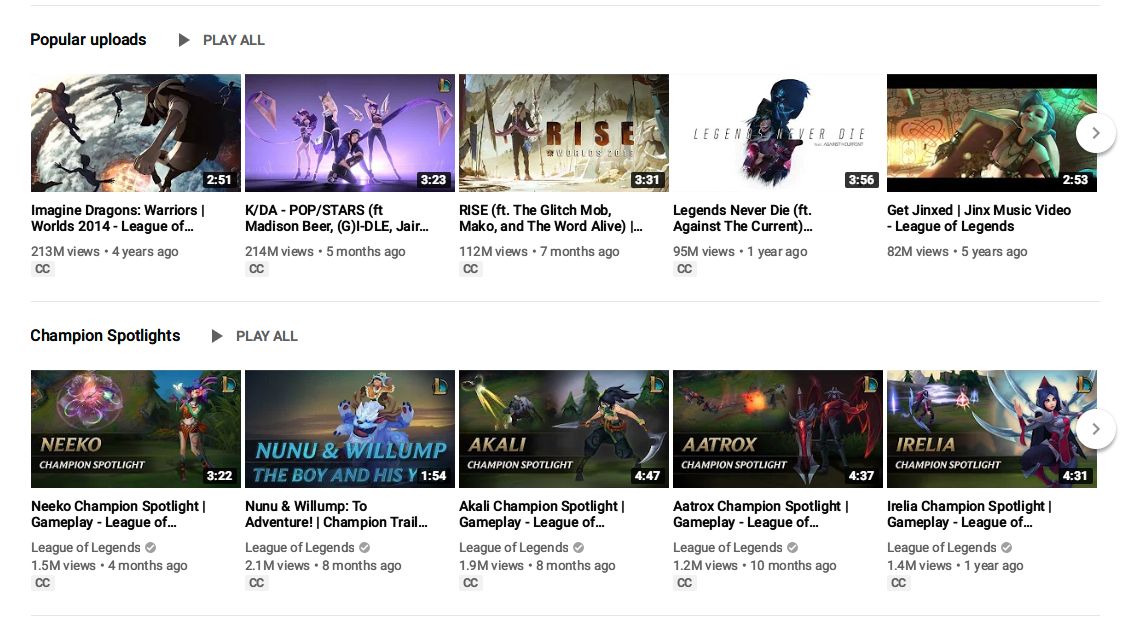Click CC badge under Irelia Champion Spotlight
Image resolution: width=1121 pixels, height=617 pixels.
coord(899,583)
